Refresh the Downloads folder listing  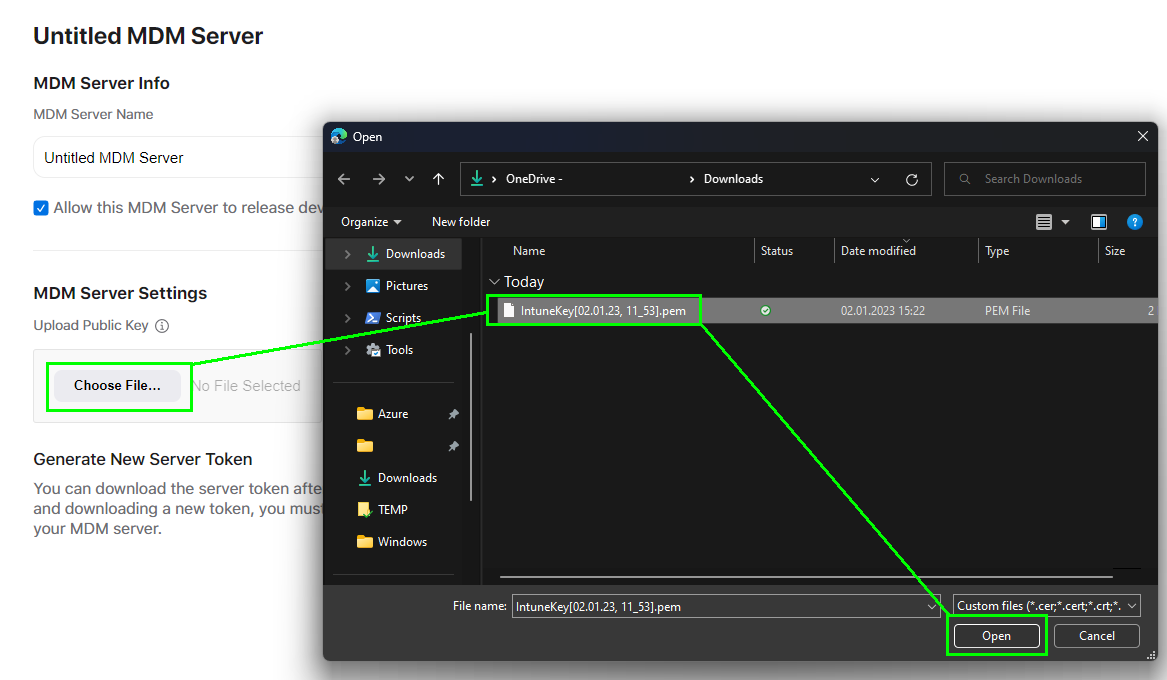click(911, 180)
